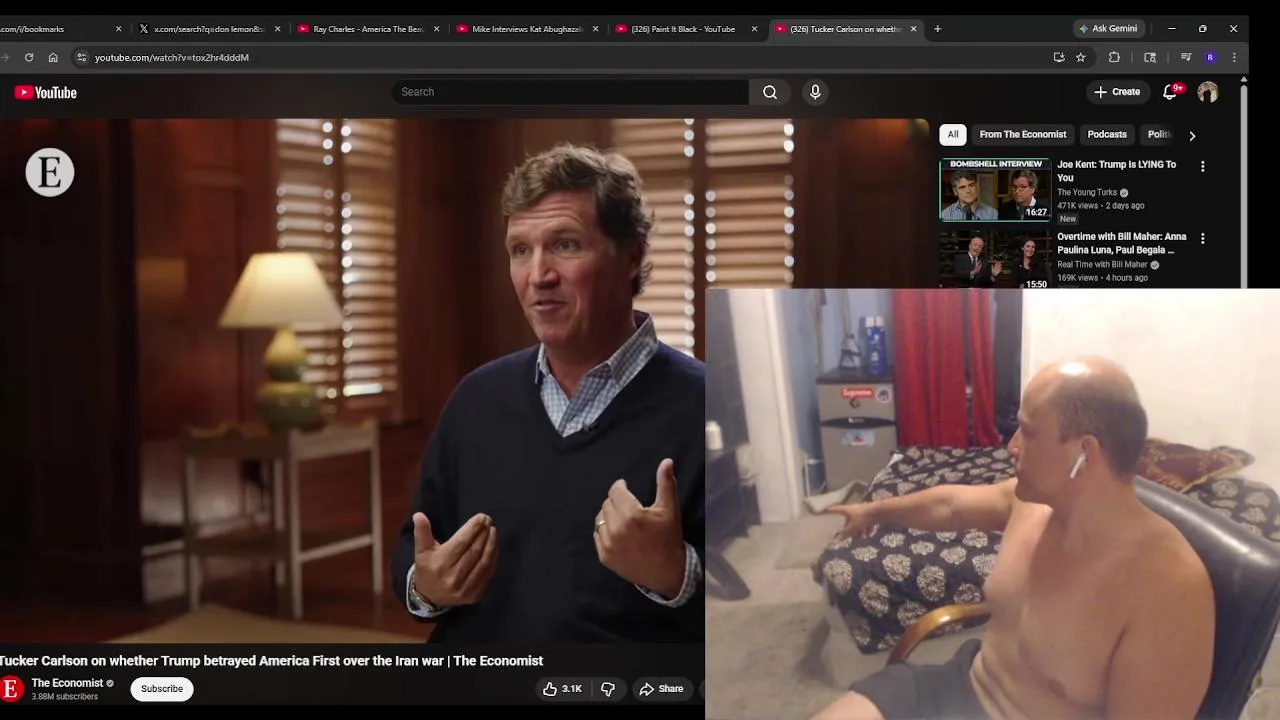This screenshot has width=1280, height=720.
Task: Click the address bar URL
Action: 172,58
